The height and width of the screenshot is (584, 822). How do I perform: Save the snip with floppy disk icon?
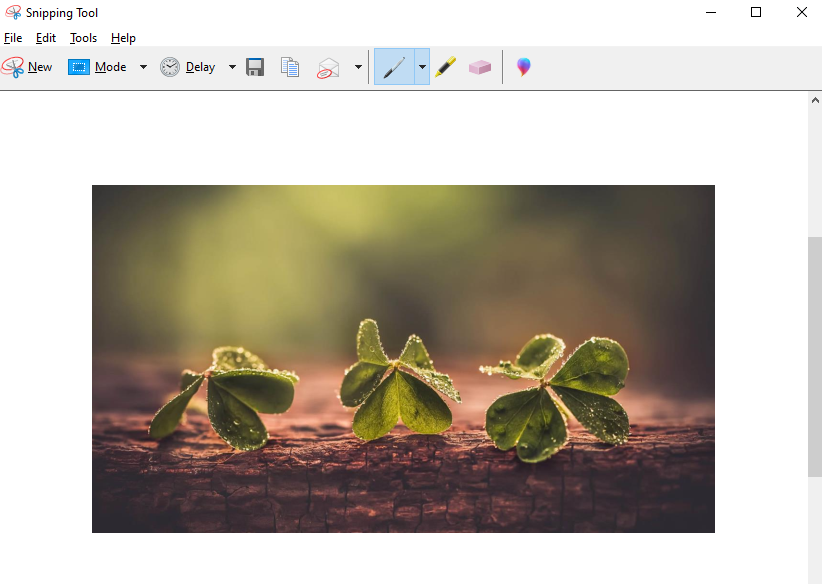pyautogui.click(x=255, y=67)
